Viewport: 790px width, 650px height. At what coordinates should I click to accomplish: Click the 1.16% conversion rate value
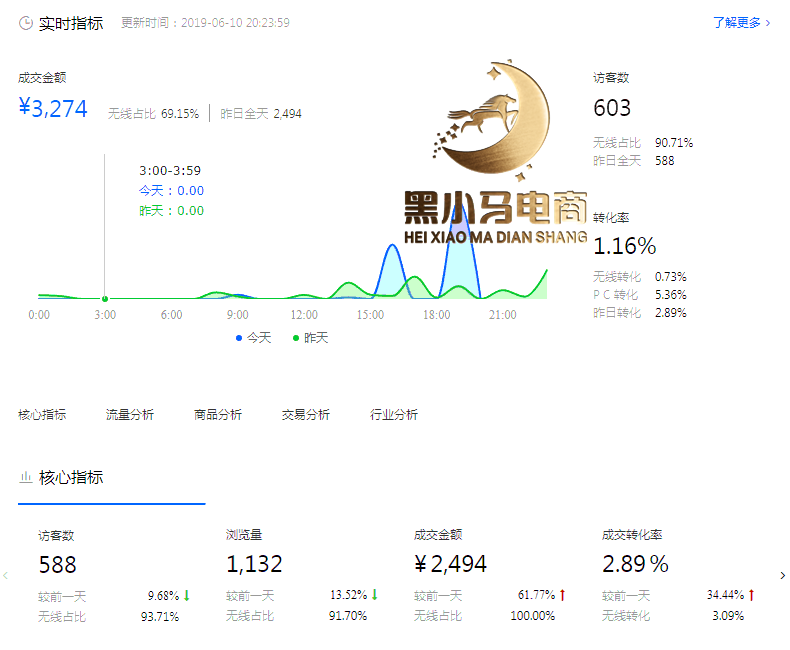pyautogui.click(x=625, y=246)
